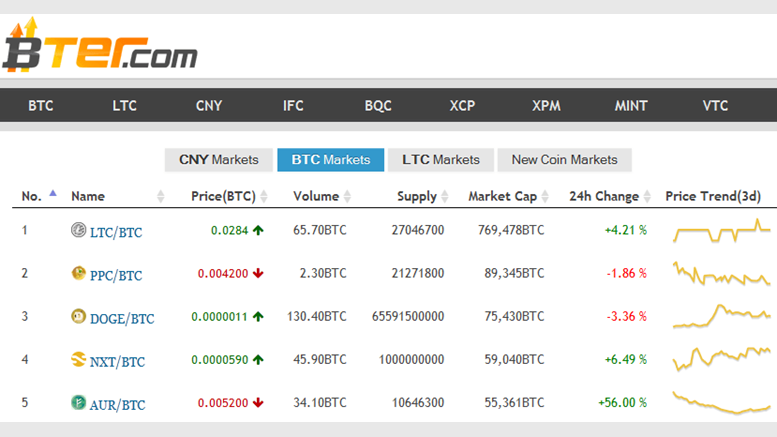This screenshot has width=777, height=437.
Task: Click the supply value 27046700
Action: [x=418, y=230]
